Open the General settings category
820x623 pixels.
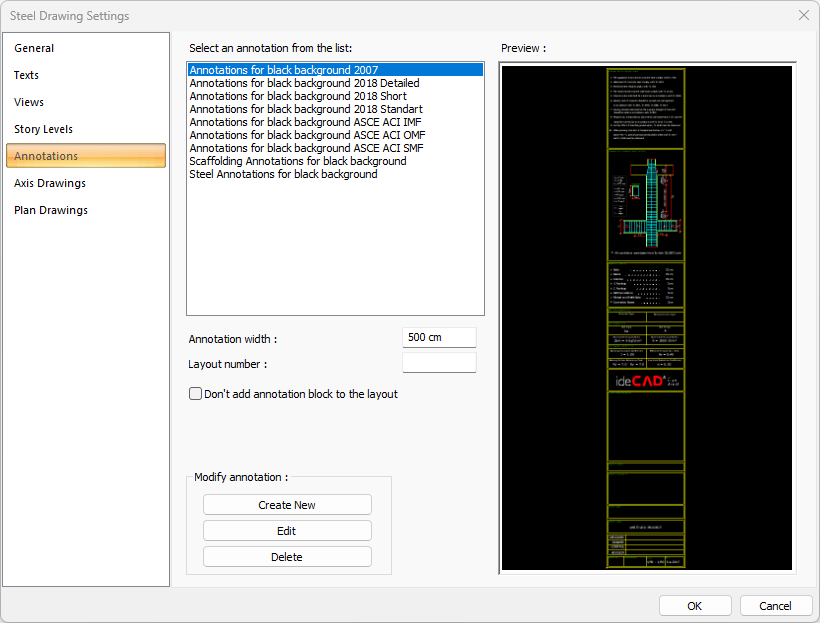[35, 48]
